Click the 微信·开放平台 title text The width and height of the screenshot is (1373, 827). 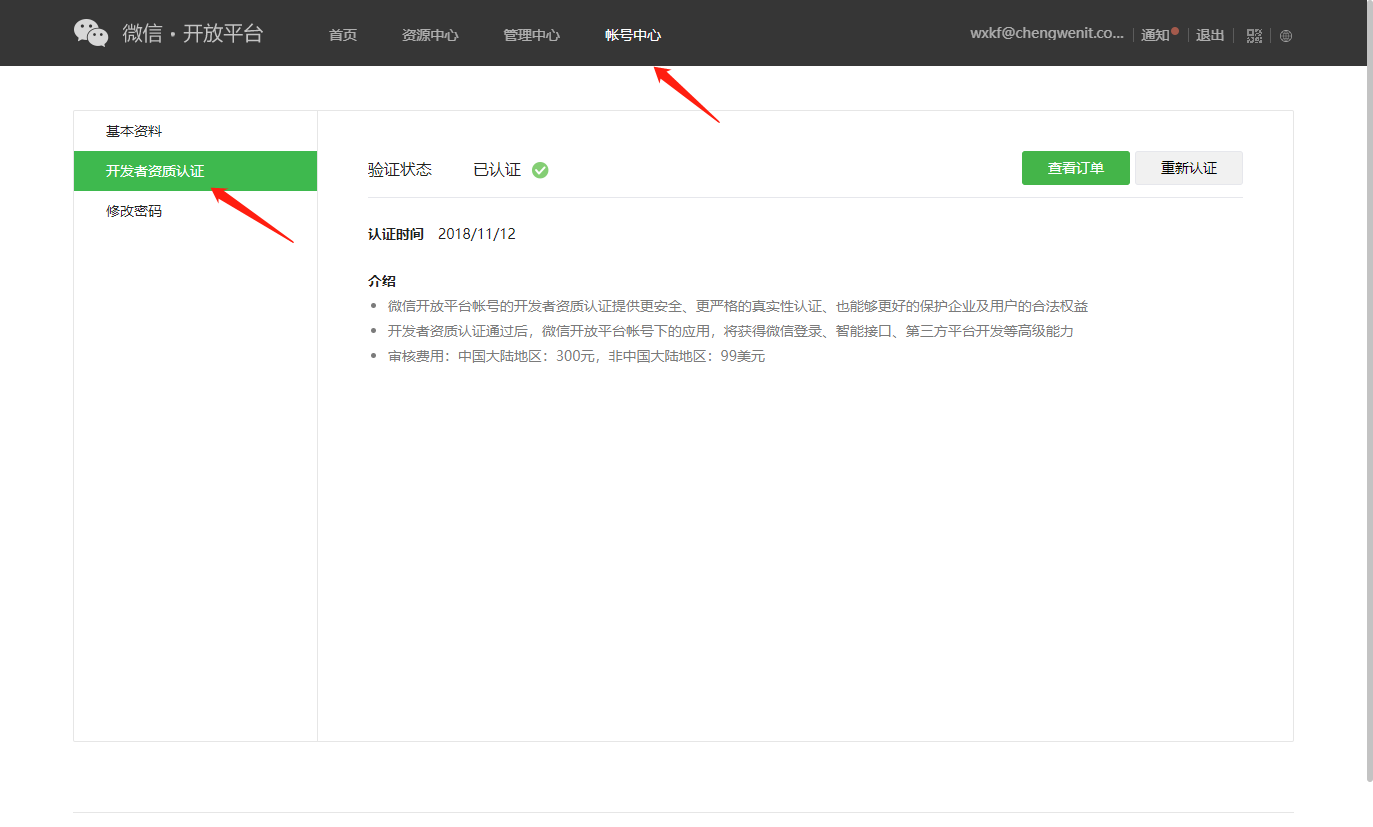tap(193, 33)
